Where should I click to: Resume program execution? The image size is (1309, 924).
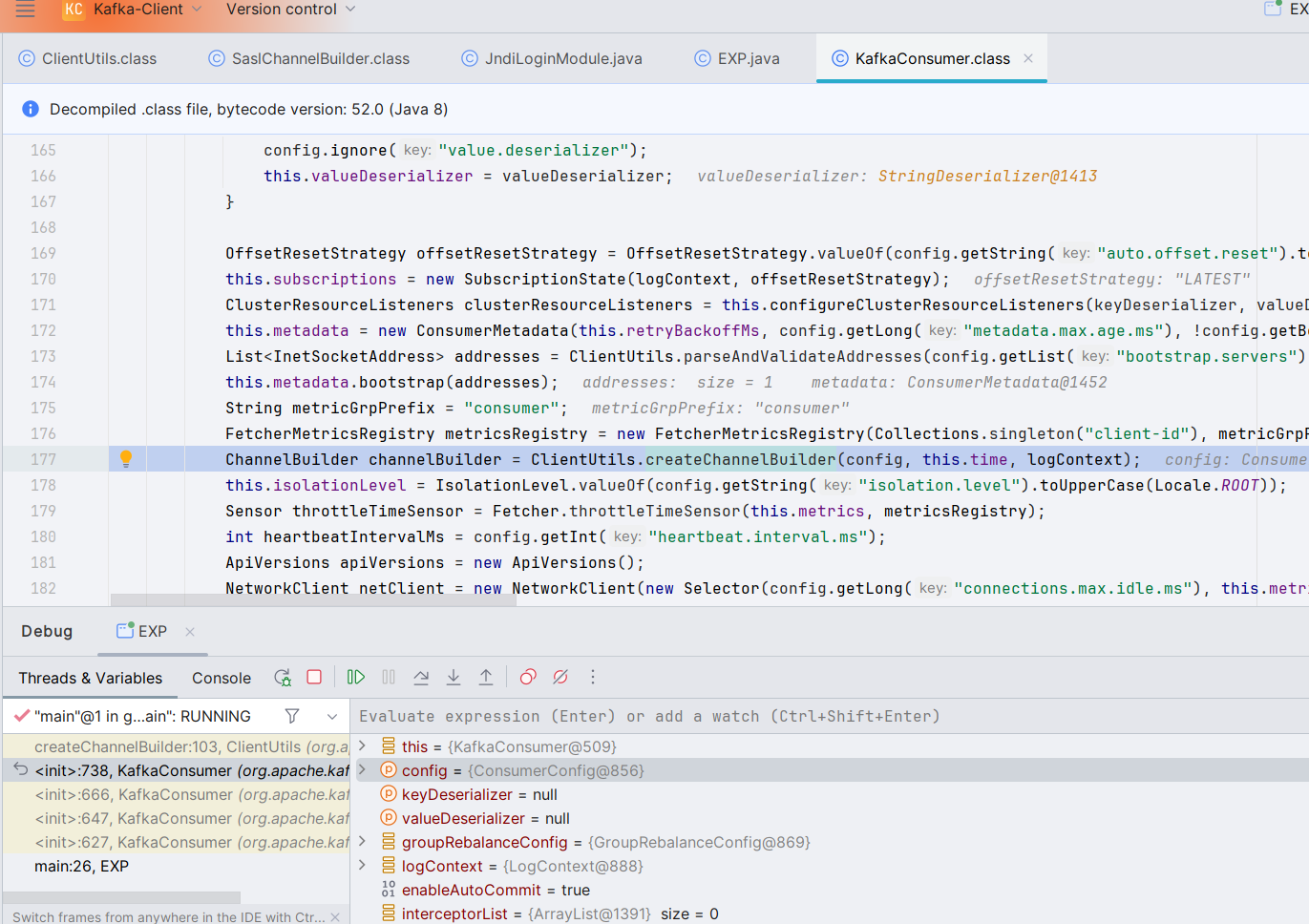356,677
